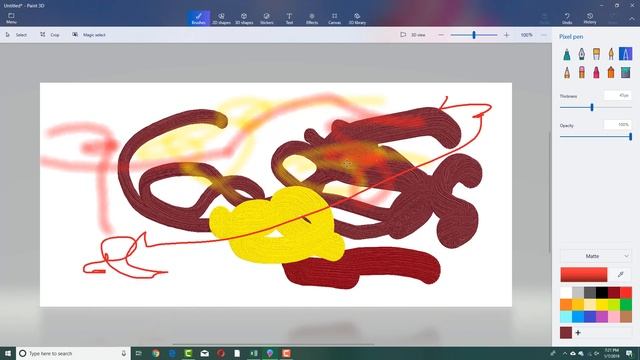Open the Stickers tab
640x360 pixels.
267,18
